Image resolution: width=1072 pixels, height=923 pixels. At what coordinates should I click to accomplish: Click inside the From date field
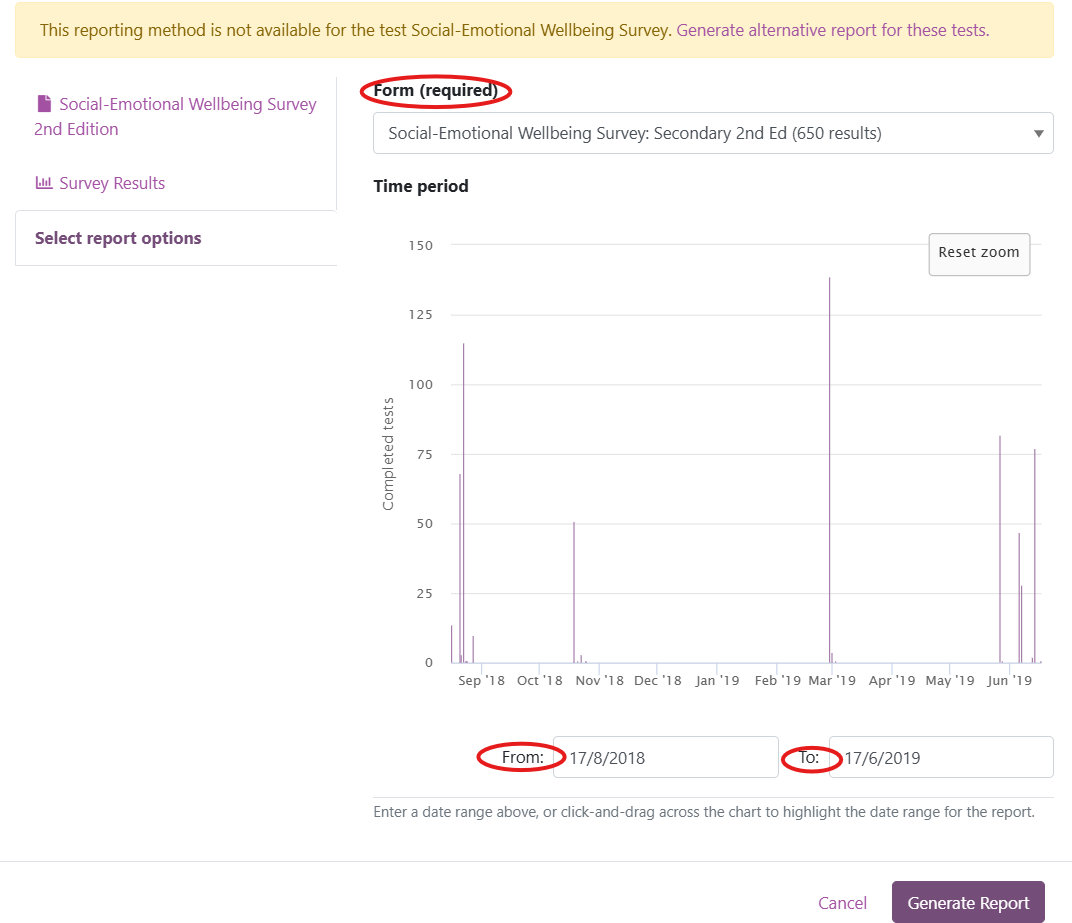pyautogui.click(x=665, y=757)
